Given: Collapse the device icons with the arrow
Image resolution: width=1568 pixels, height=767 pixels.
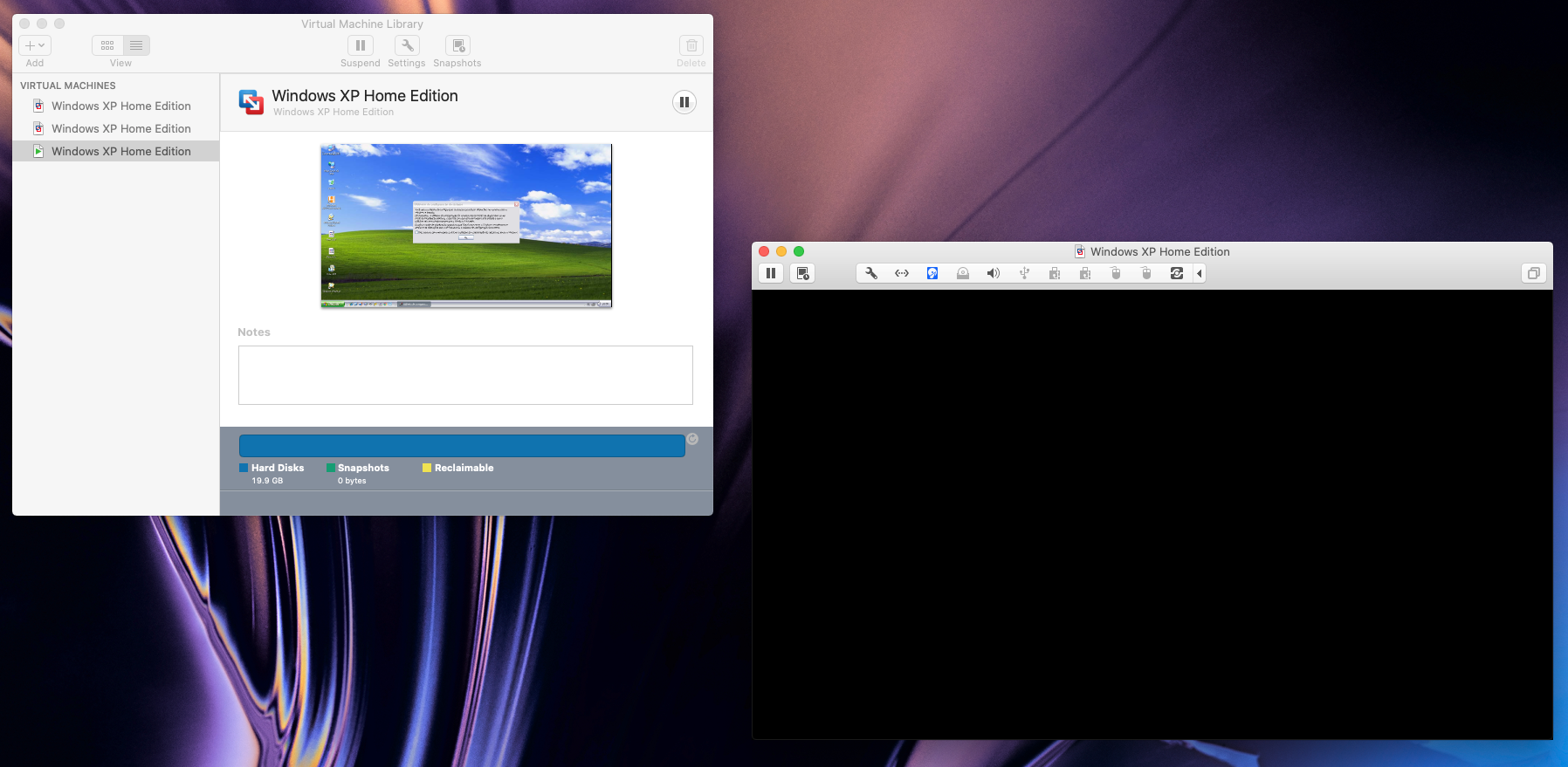Looking at the screenshot, I should click(x=1200, y=273).
